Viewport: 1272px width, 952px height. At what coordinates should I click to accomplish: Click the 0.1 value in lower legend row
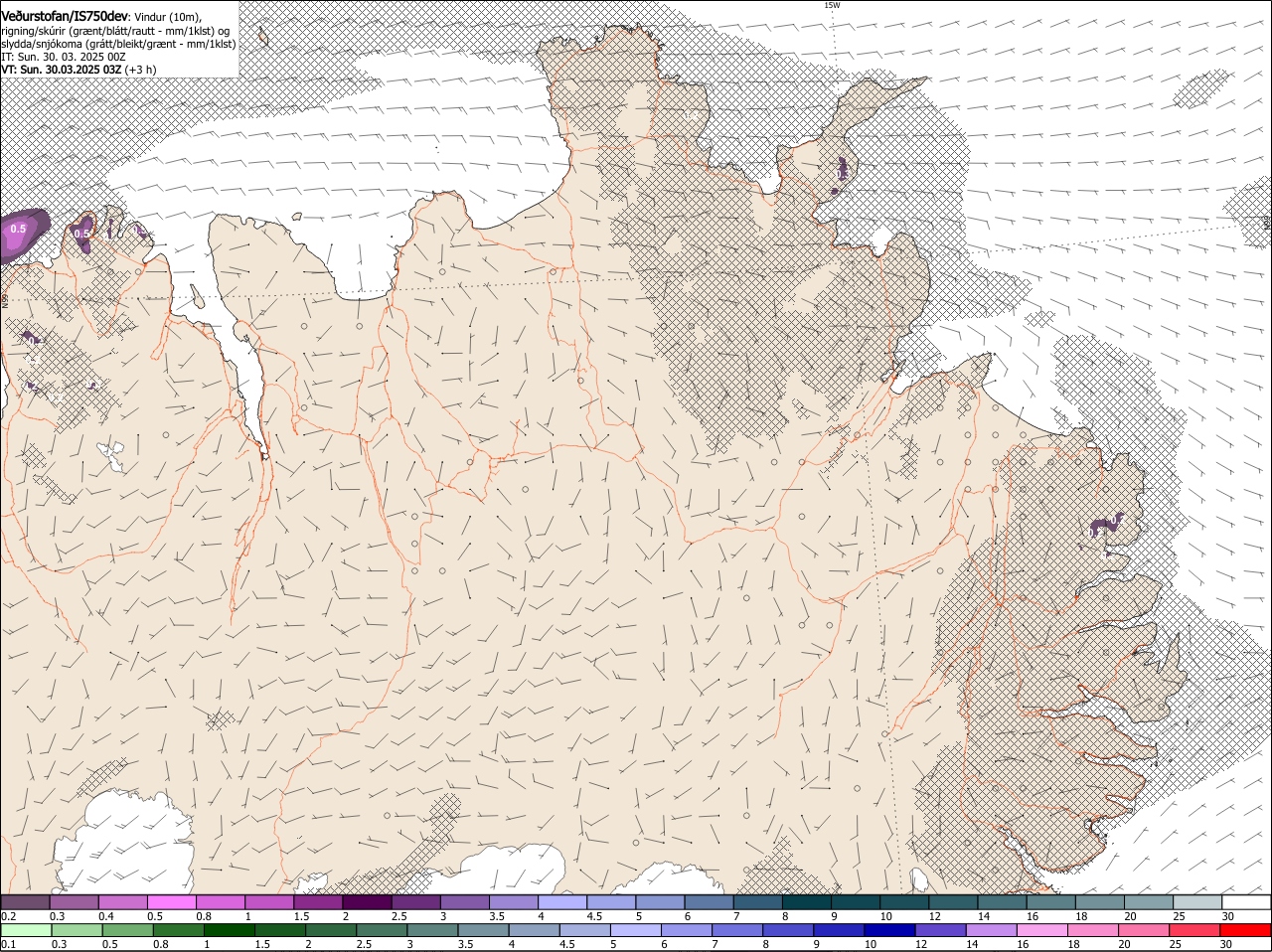(x=8, y=944)
